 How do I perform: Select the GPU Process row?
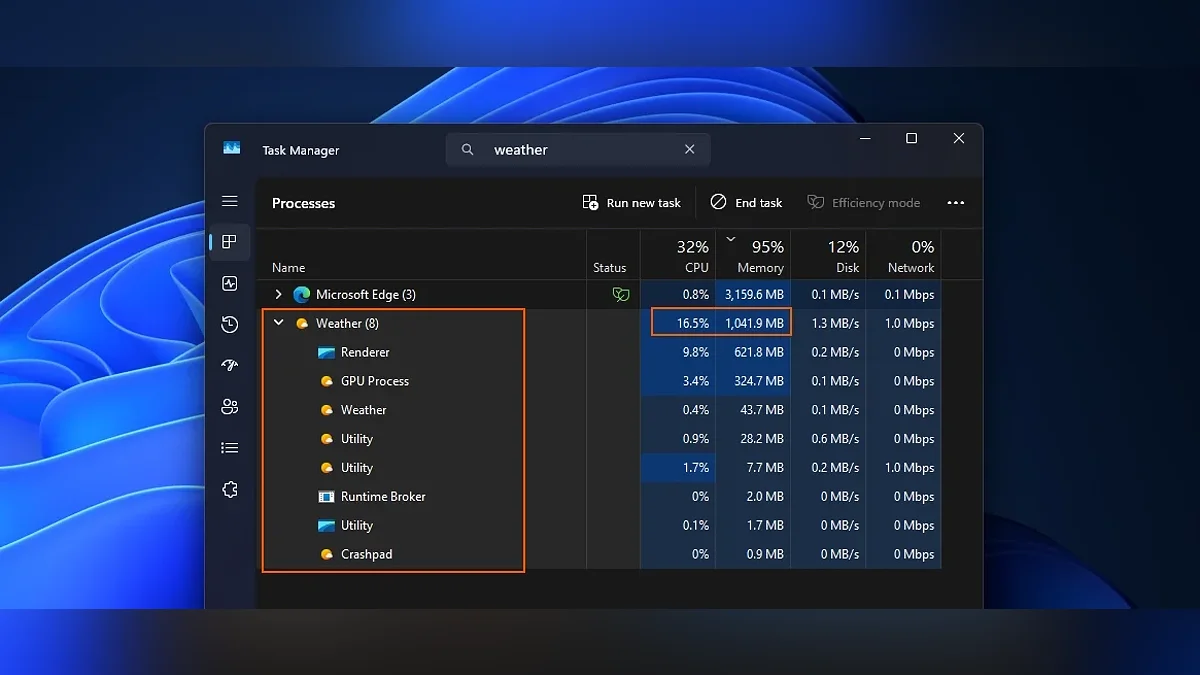tap(599, 381)
